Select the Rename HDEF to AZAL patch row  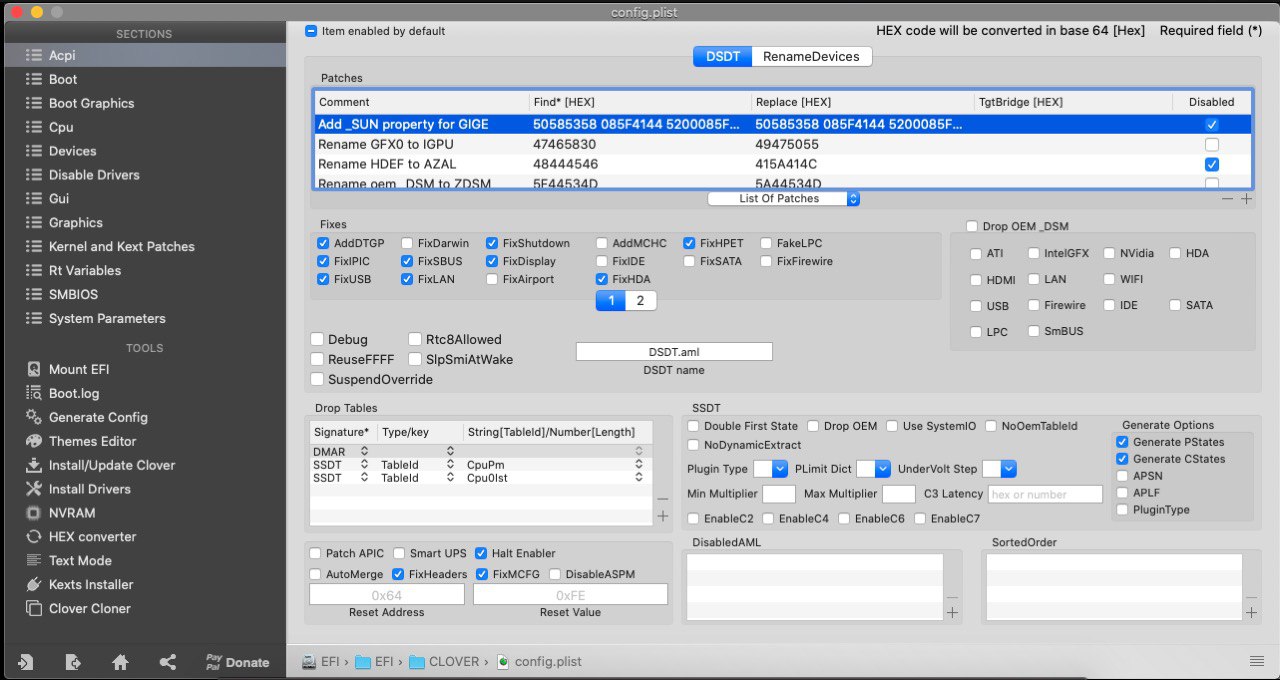click(782, 164)
